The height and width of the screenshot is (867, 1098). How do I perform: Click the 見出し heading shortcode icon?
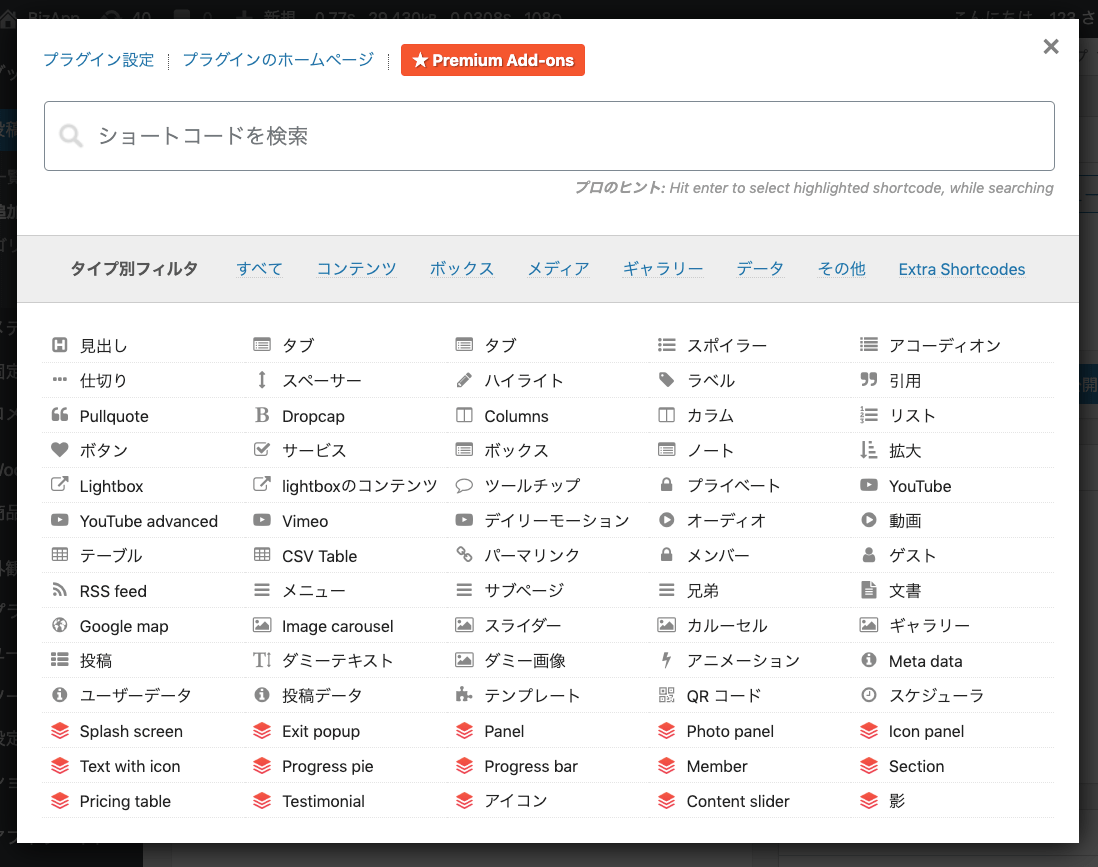(60, 345)
